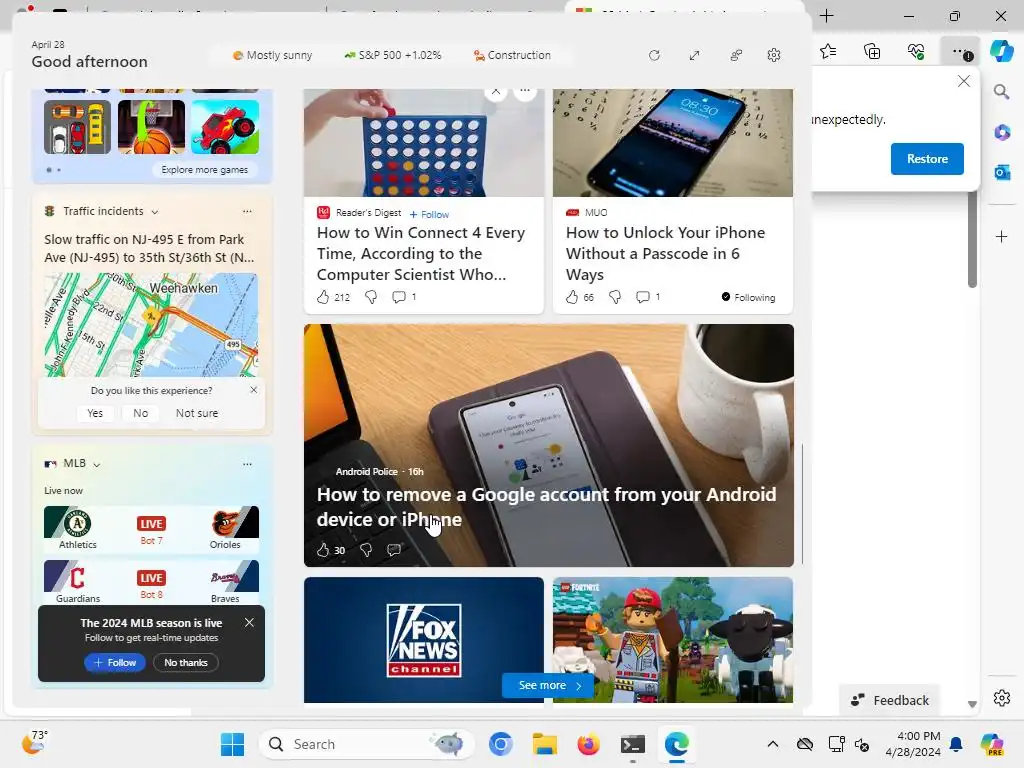
Task: Open Edge Feedback button
Action: point(889,700)
